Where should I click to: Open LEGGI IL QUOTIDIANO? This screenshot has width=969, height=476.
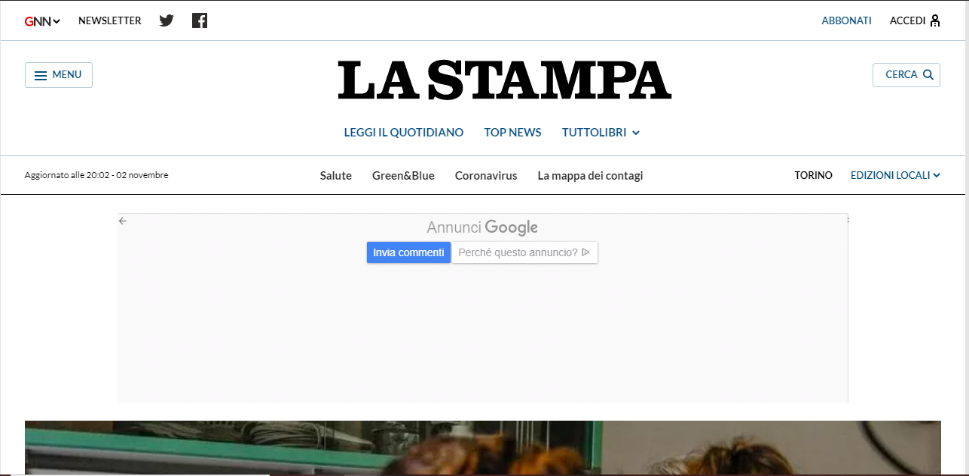tap(404, 132)
